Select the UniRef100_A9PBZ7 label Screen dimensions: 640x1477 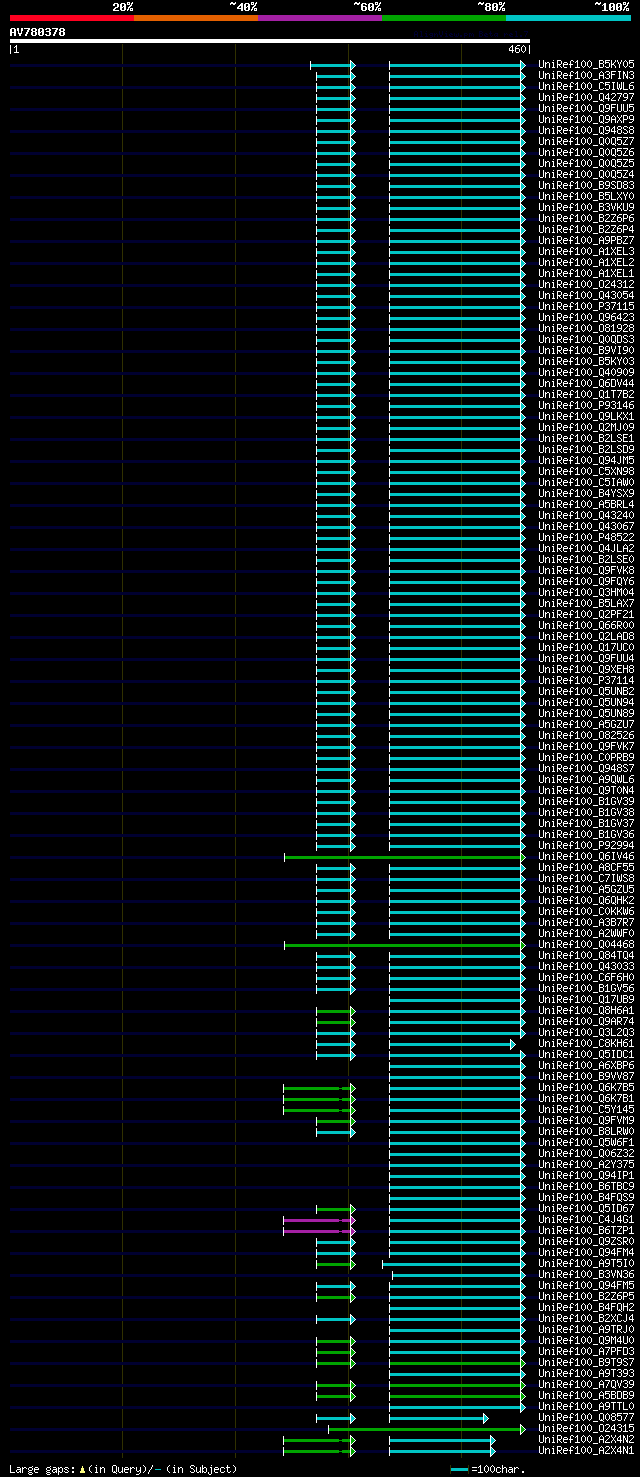click(x=586, y=240)
